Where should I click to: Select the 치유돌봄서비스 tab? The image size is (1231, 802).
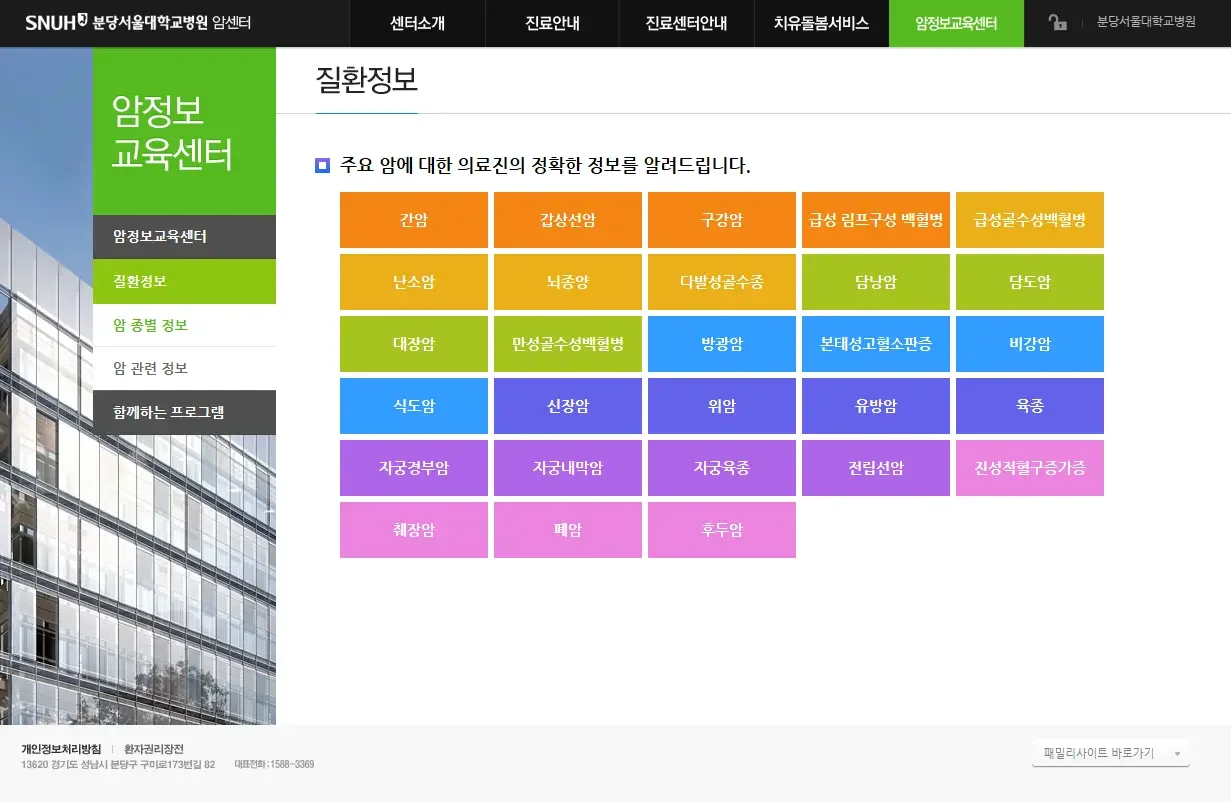821,24
